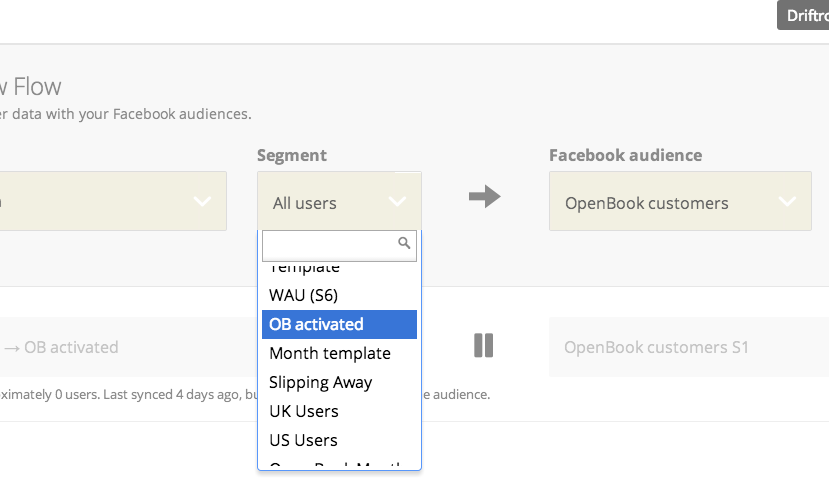This screenshot has width=829, height=500.
Task: Click the 'Segment' heading label
Action: coord(292,155)
